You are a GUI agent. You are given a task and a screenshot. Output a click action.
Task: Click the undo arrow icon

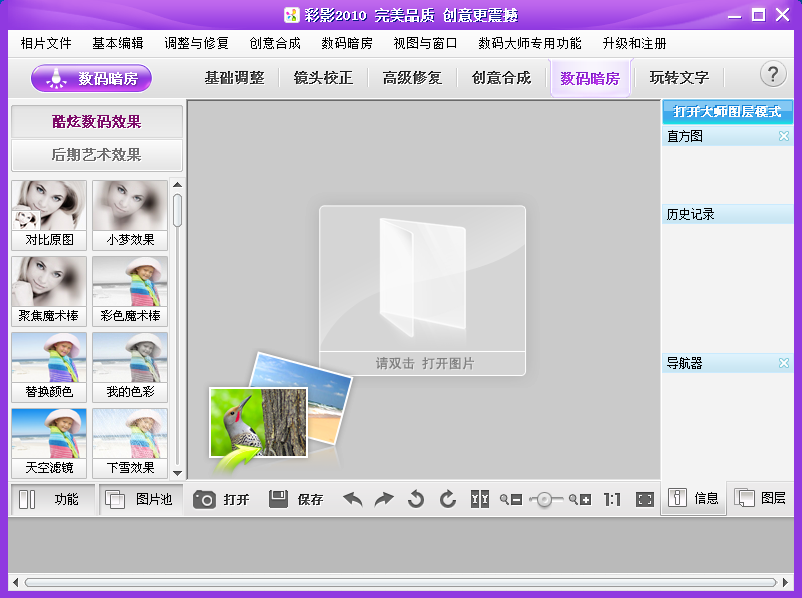[353, 499]
